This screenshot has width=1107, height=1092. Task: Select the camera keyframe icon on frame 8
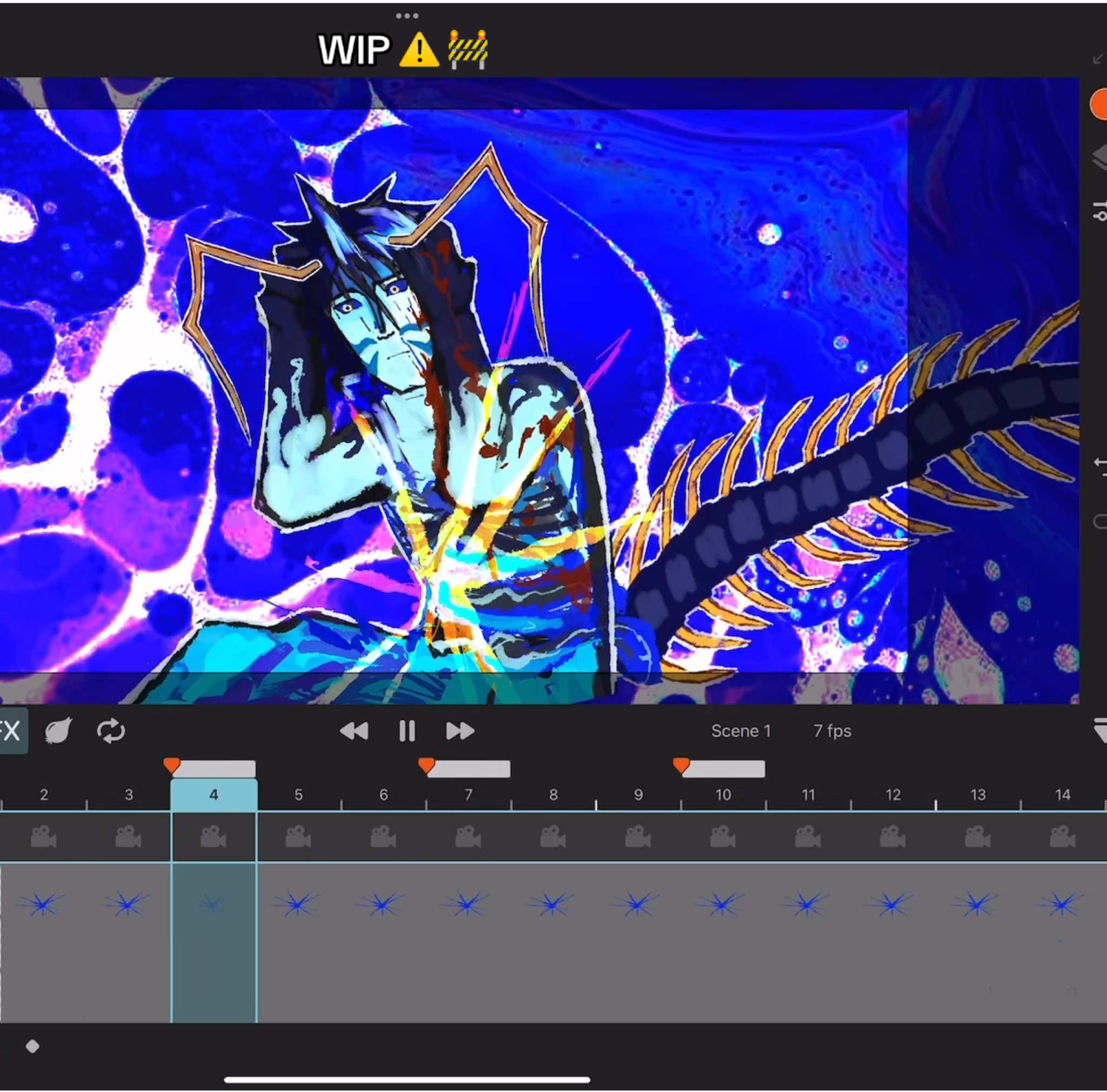[x=553, y=837]
